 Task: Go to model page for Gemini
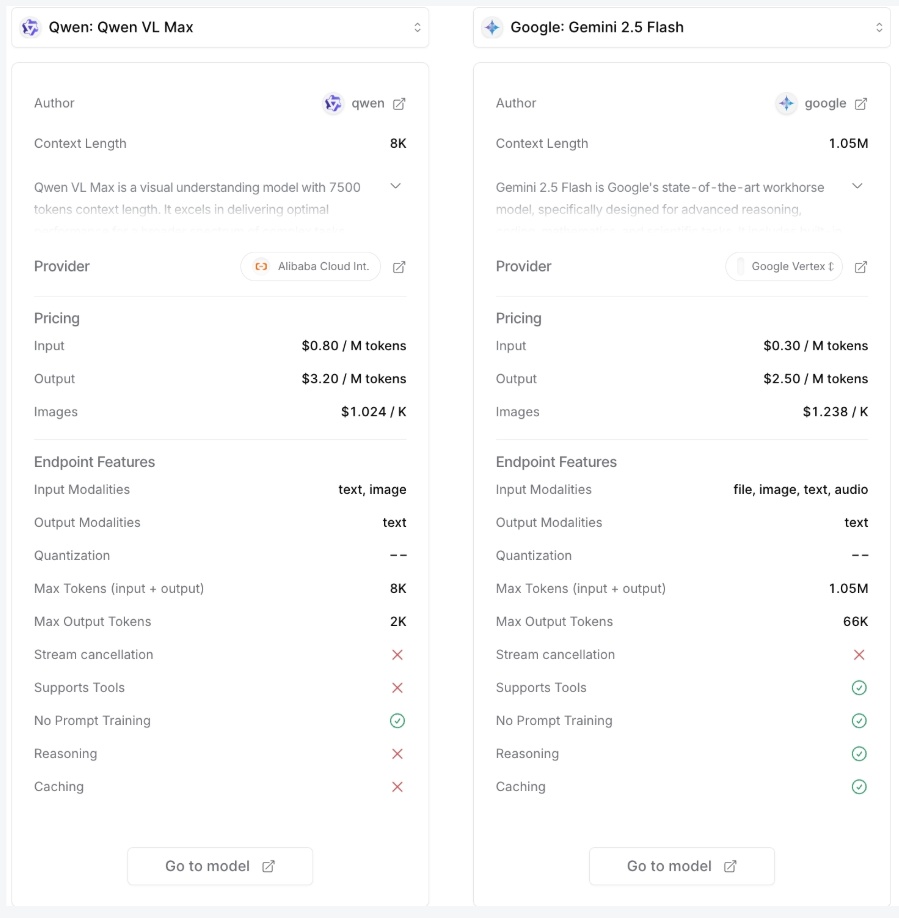681,866
